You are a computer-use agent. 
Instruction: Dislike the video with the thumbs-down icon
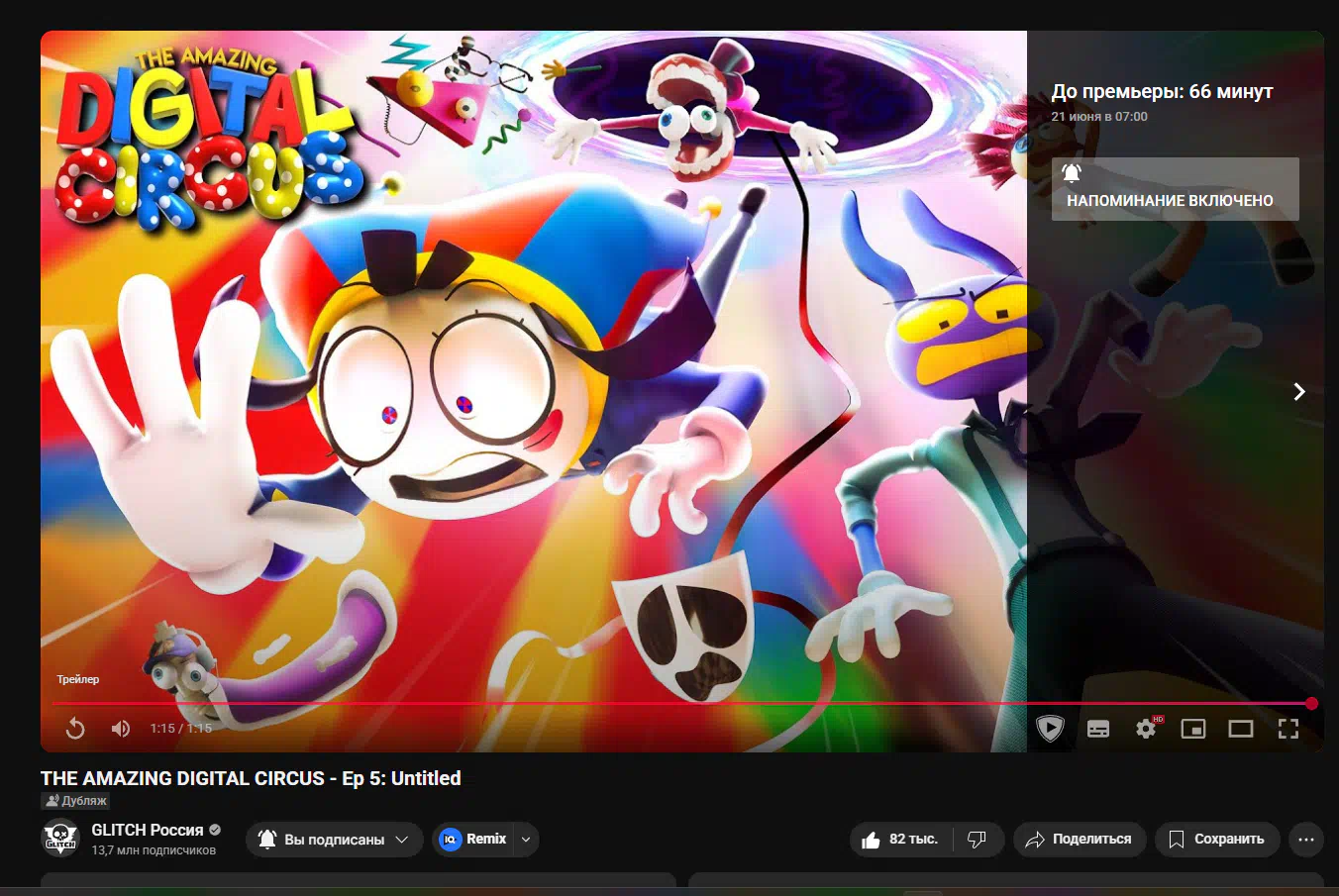(978, 840)
